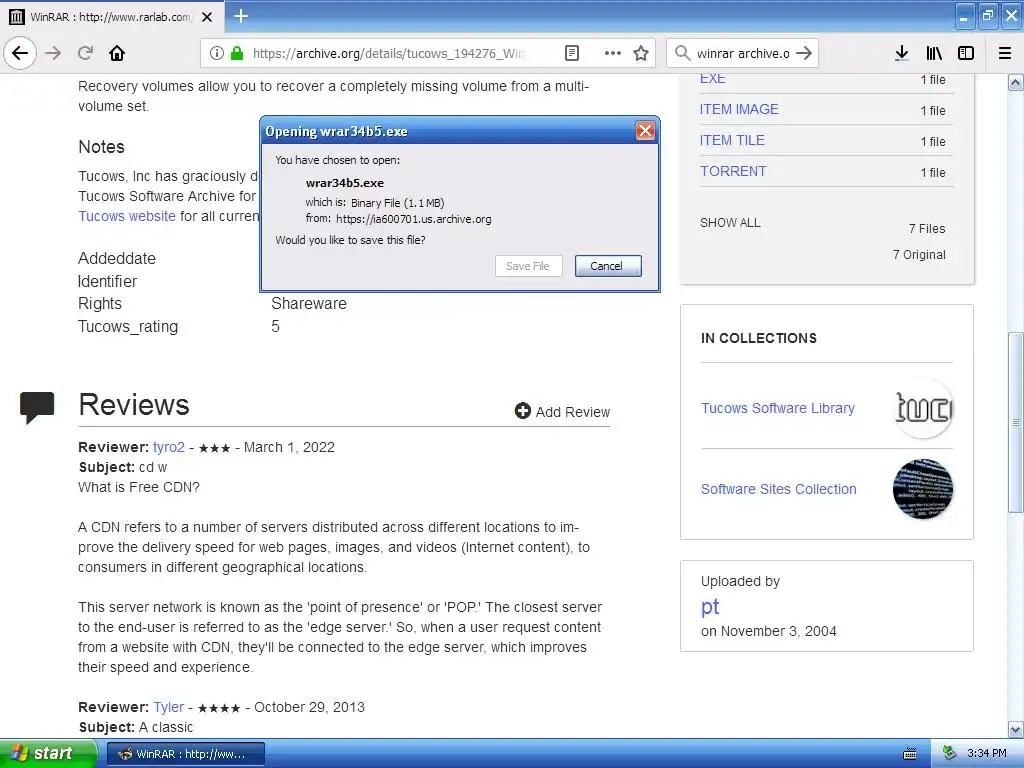Click Add Review plus button

[x=562, y=411]
